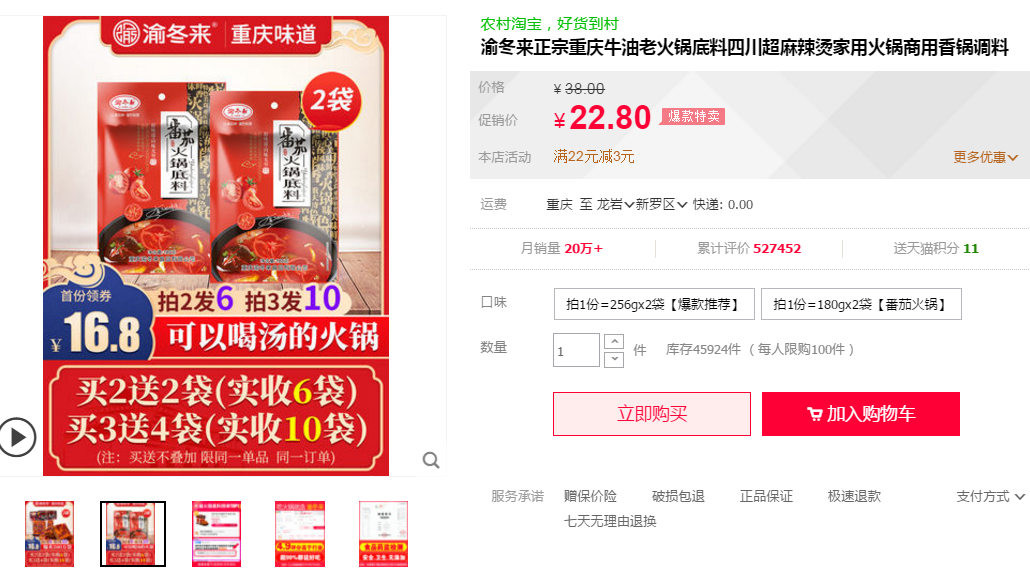Click the magnifier zoom icon on image
Screen dimensions: 1030x578
pos(431,460)
